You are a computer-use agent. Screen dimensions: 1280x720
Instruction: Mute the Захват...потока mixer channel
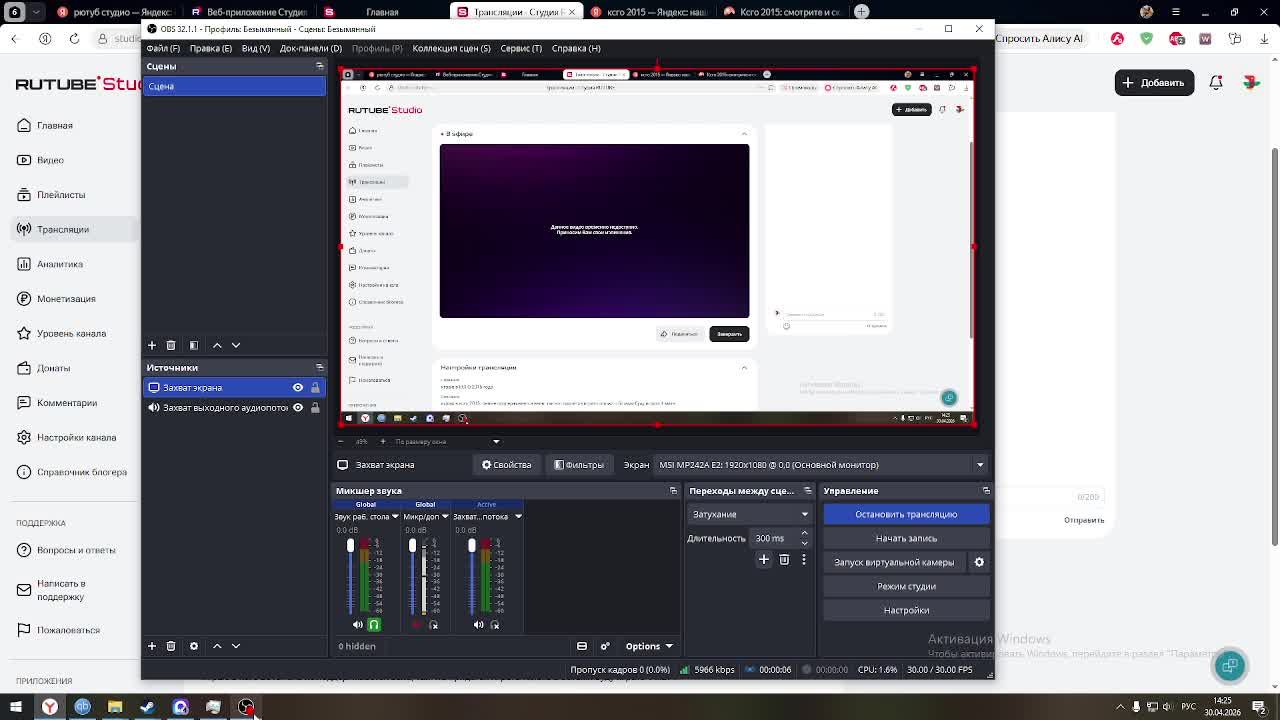[478, 625]
